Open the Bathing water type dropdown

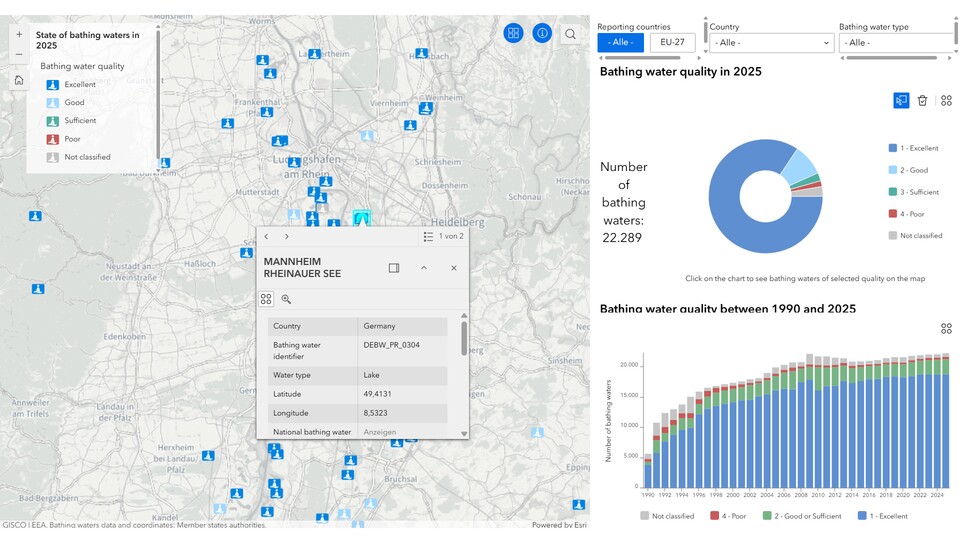(x=896, y=43)
